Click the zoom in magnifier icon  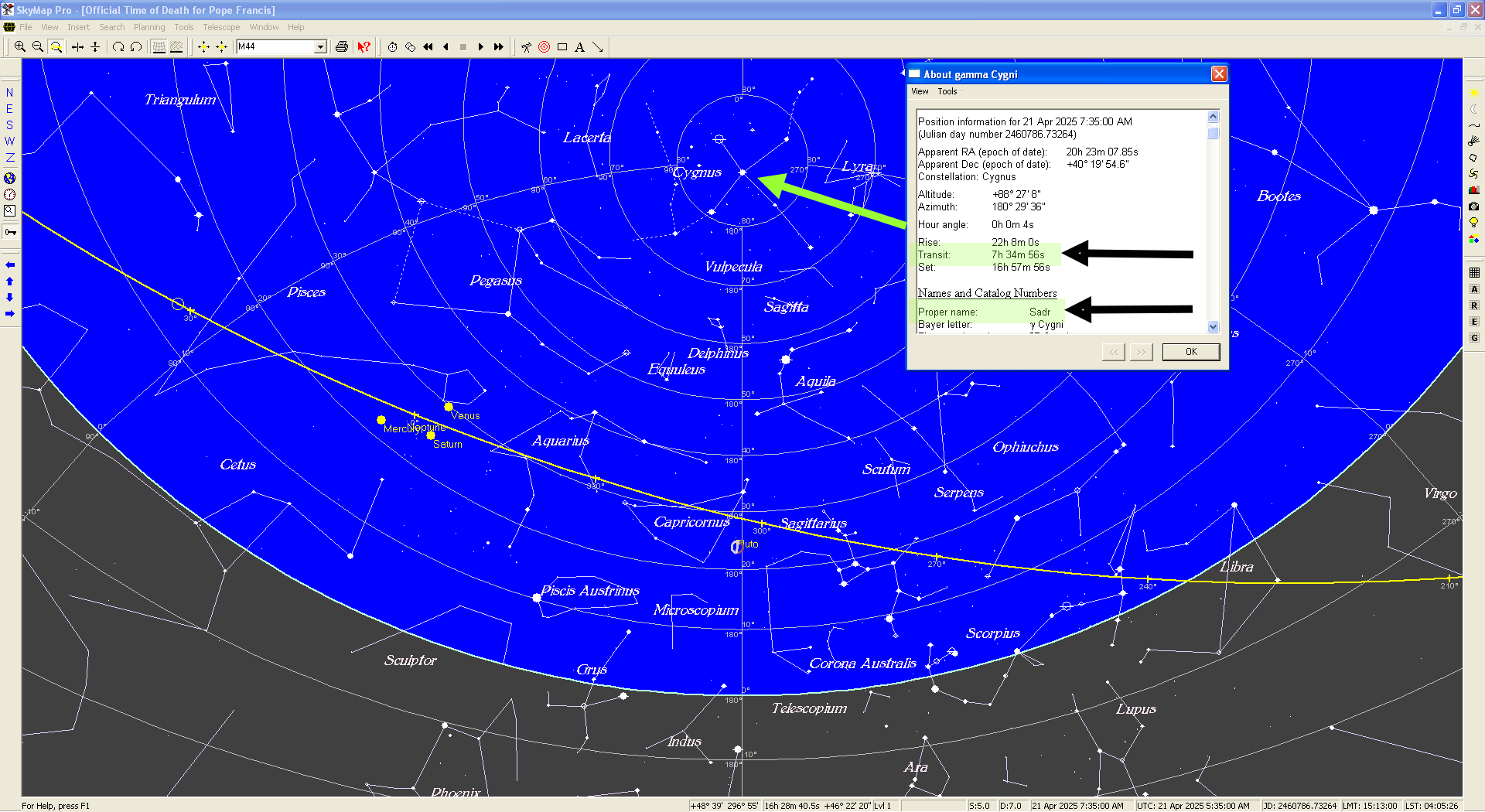click(20, 47)
